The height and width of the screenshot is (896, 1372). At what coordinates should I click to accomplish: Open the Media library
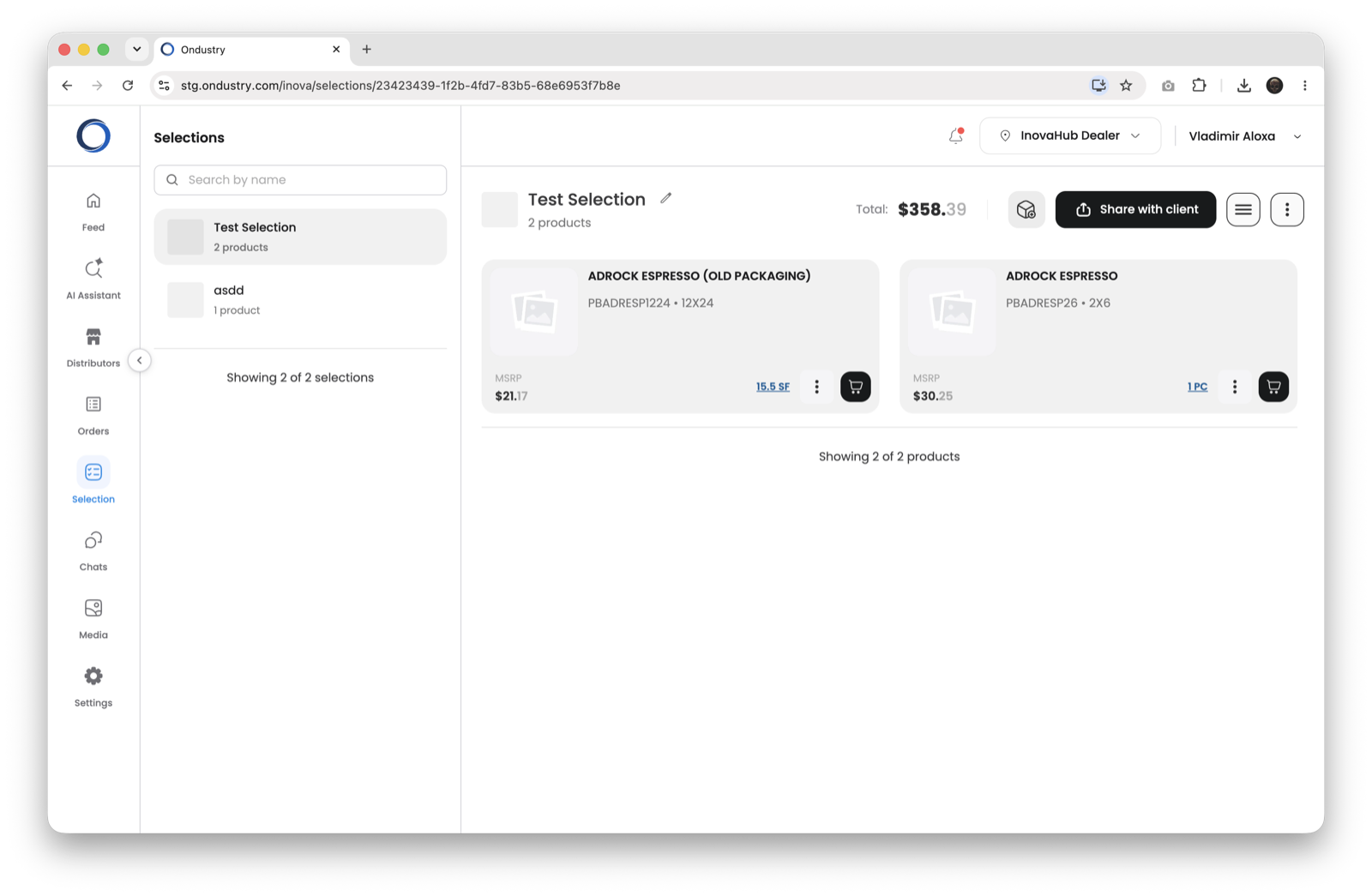click(x=93, y=619)
